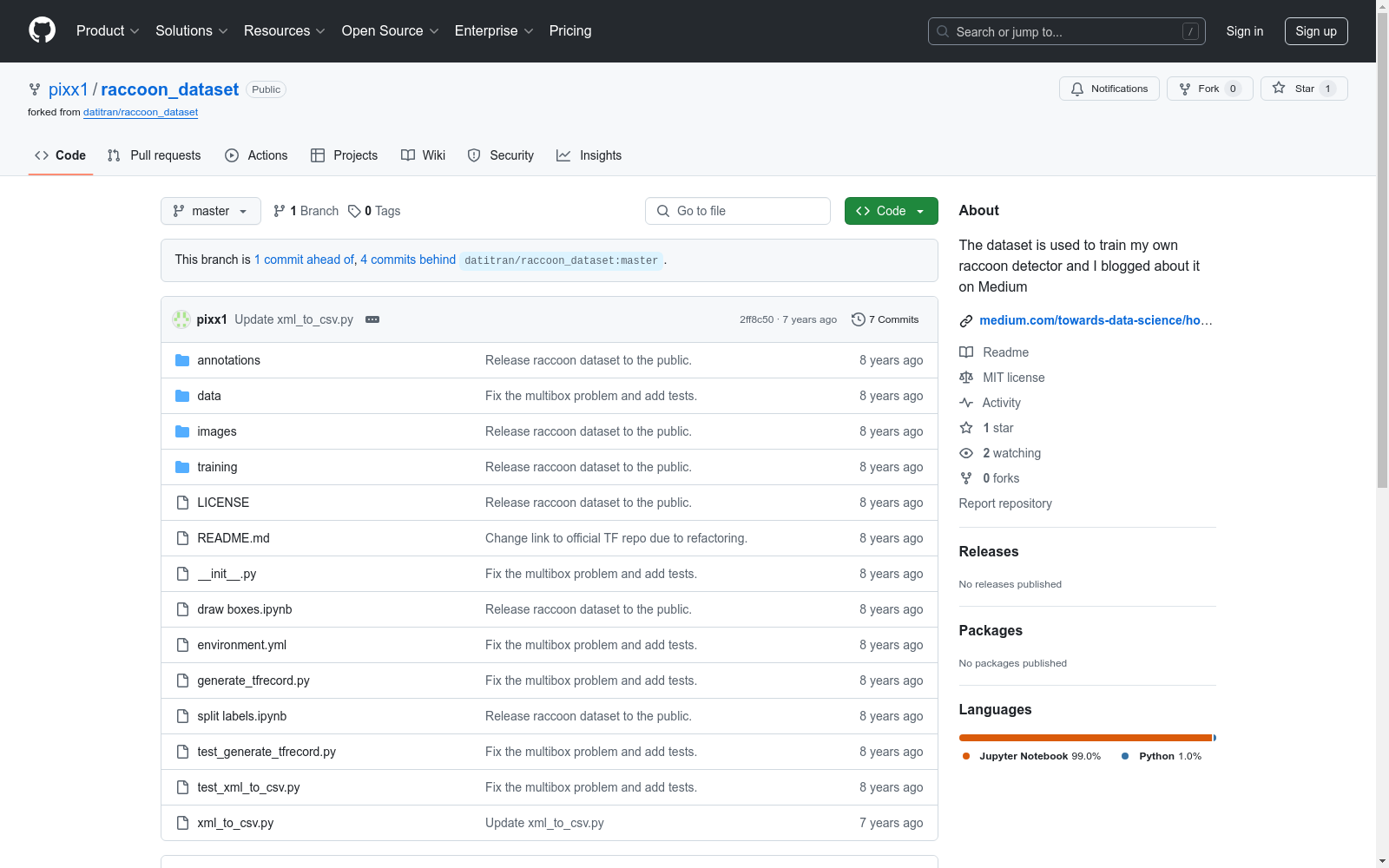Open the test_generate_tfrecord.py file
The width and height of the screenshot is (1389, 868).
267,752
